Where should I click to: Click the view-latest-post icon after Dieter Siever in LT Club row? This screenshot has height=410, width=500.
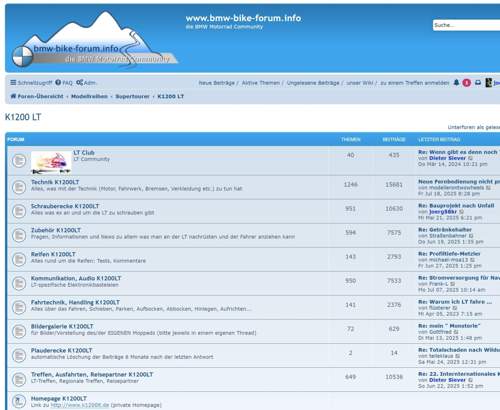click(471, 158)
